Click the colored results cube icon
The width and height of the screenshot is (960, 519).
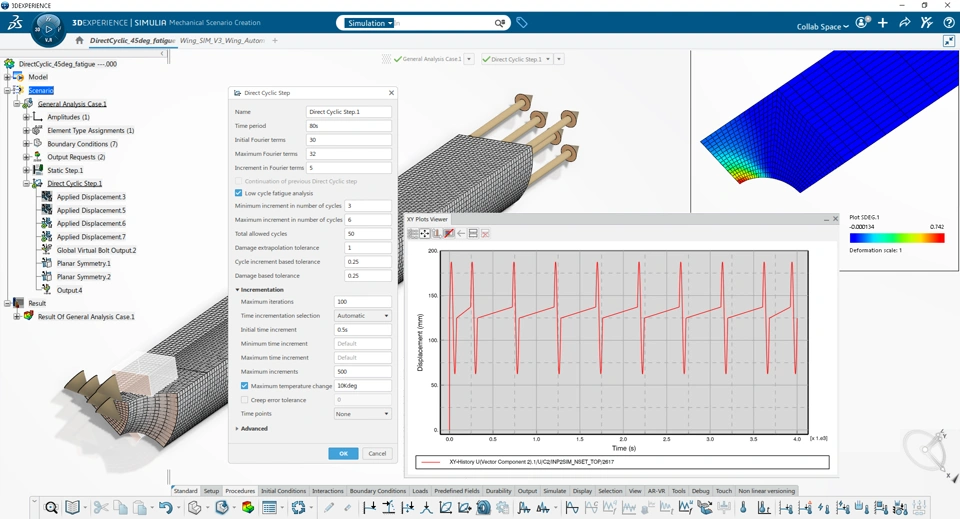tap(248, 507)
